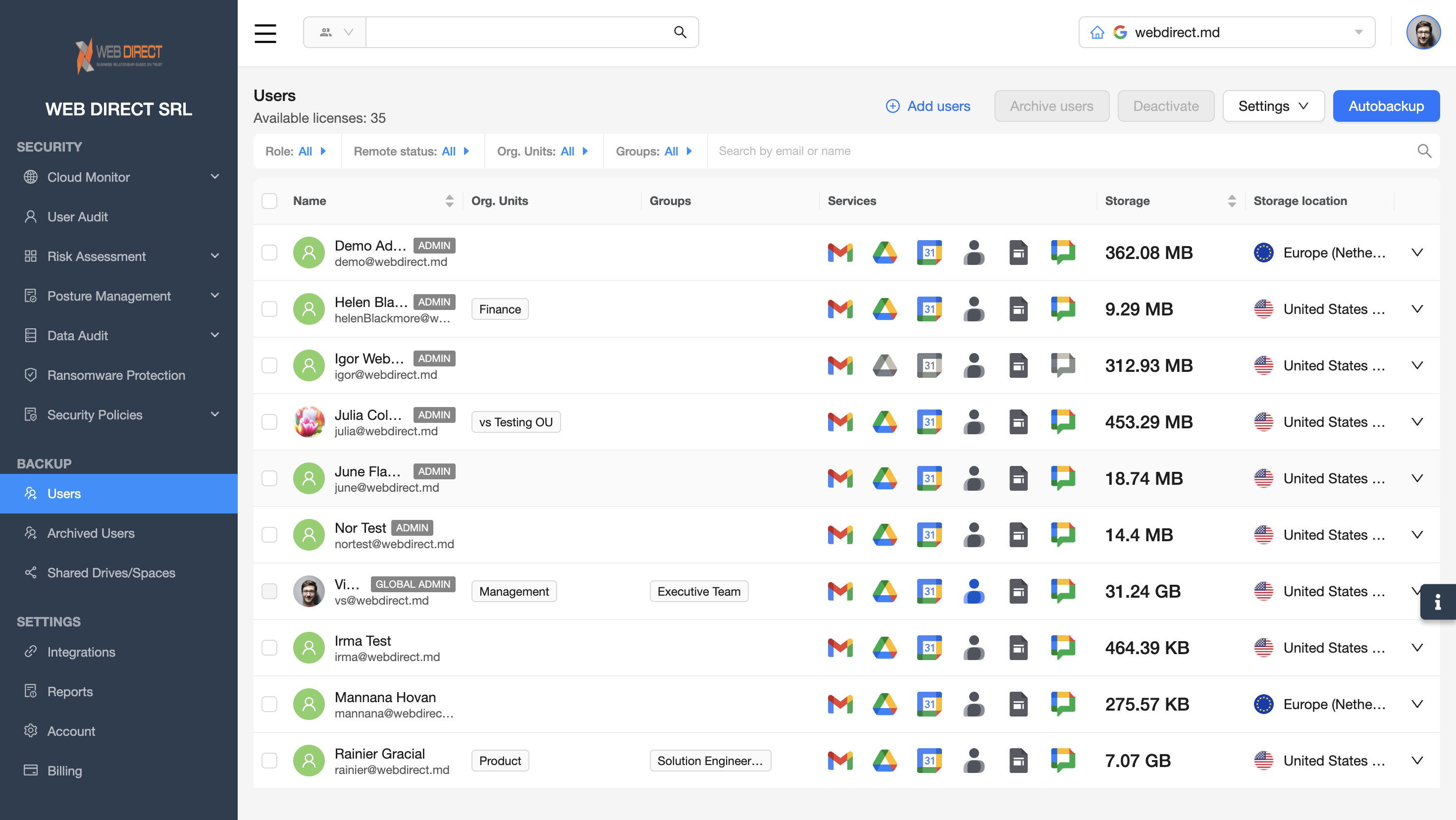Click Calendar icon in Julia's row
The image size is (1456, 820).
point(929,422)
